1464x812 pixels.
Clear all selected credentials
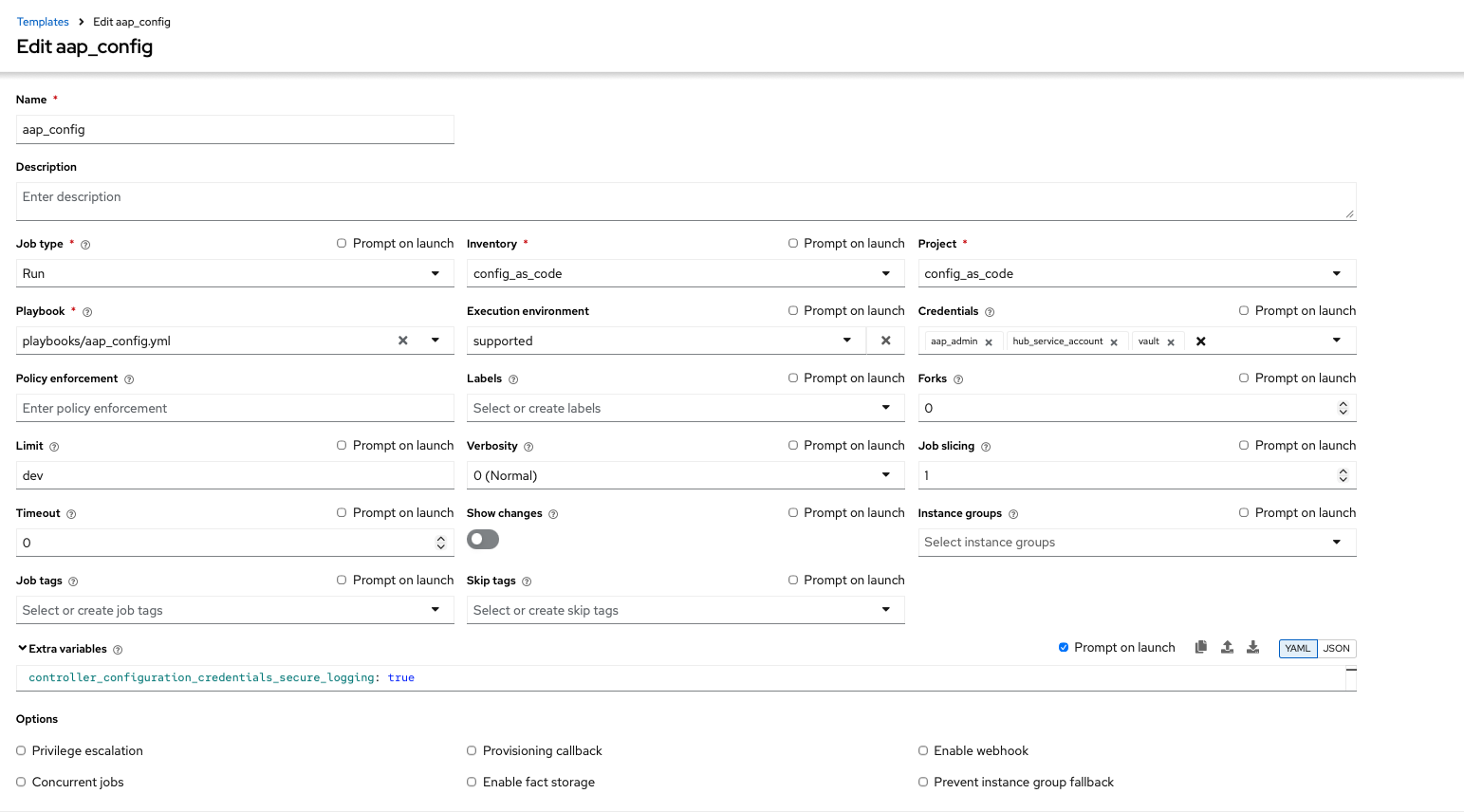(x=1200, y=341)
